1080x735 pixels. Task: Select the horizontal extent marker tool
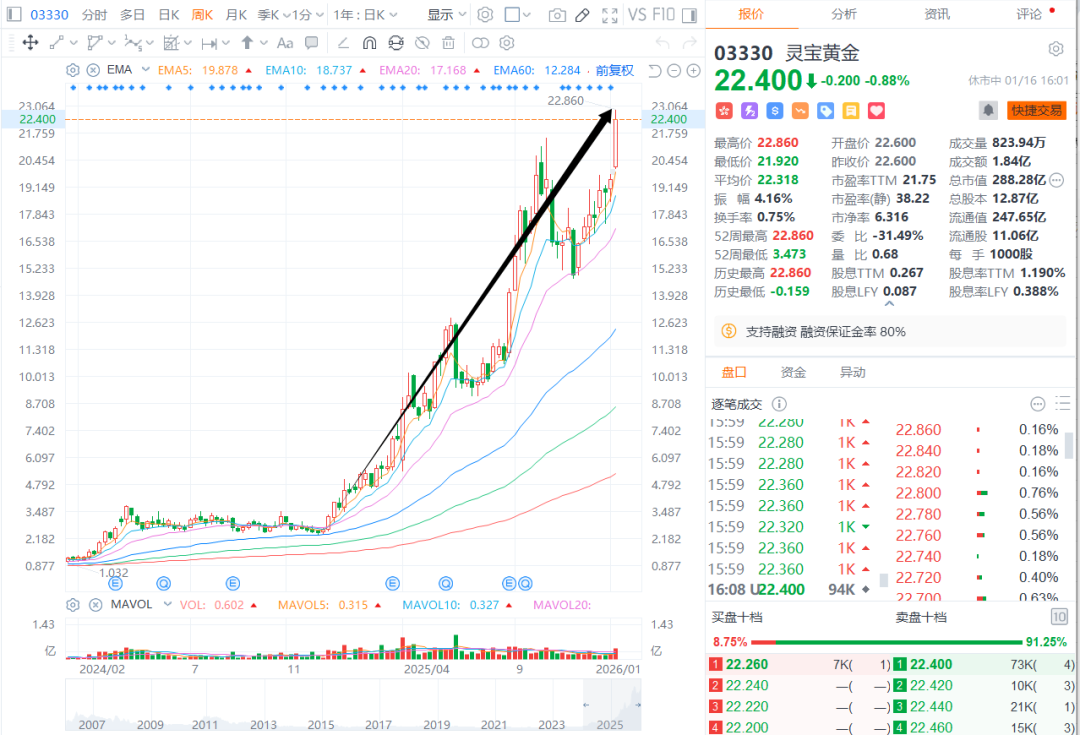click(x=209, y=43)
